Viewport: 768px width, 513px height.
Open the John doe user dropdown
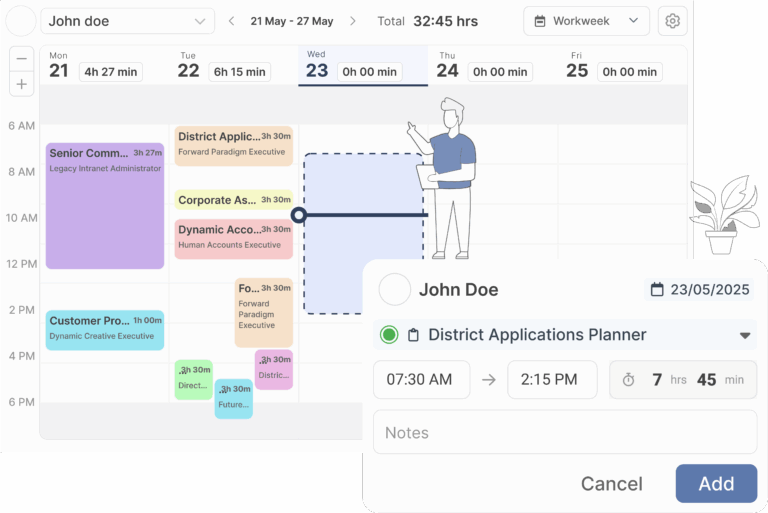[x=127, y=21]
